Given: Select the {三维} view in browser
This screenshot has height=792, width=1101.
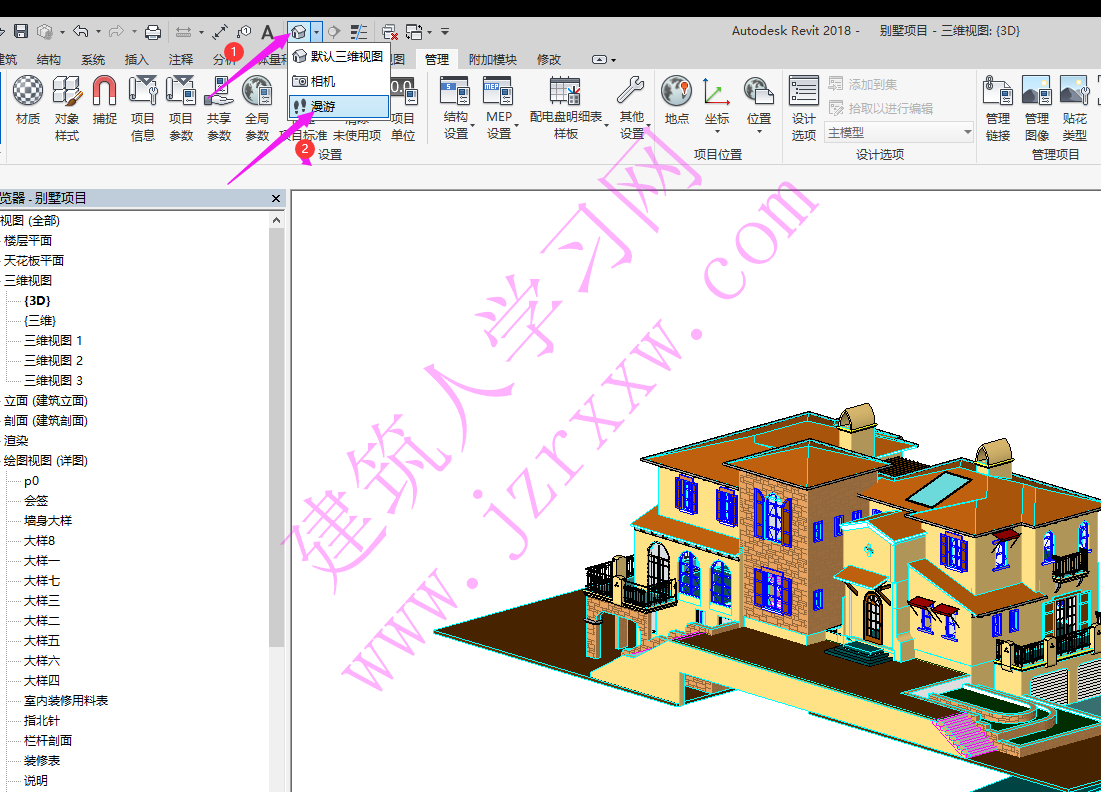Looking at the screenshot, I should [40, 320].
